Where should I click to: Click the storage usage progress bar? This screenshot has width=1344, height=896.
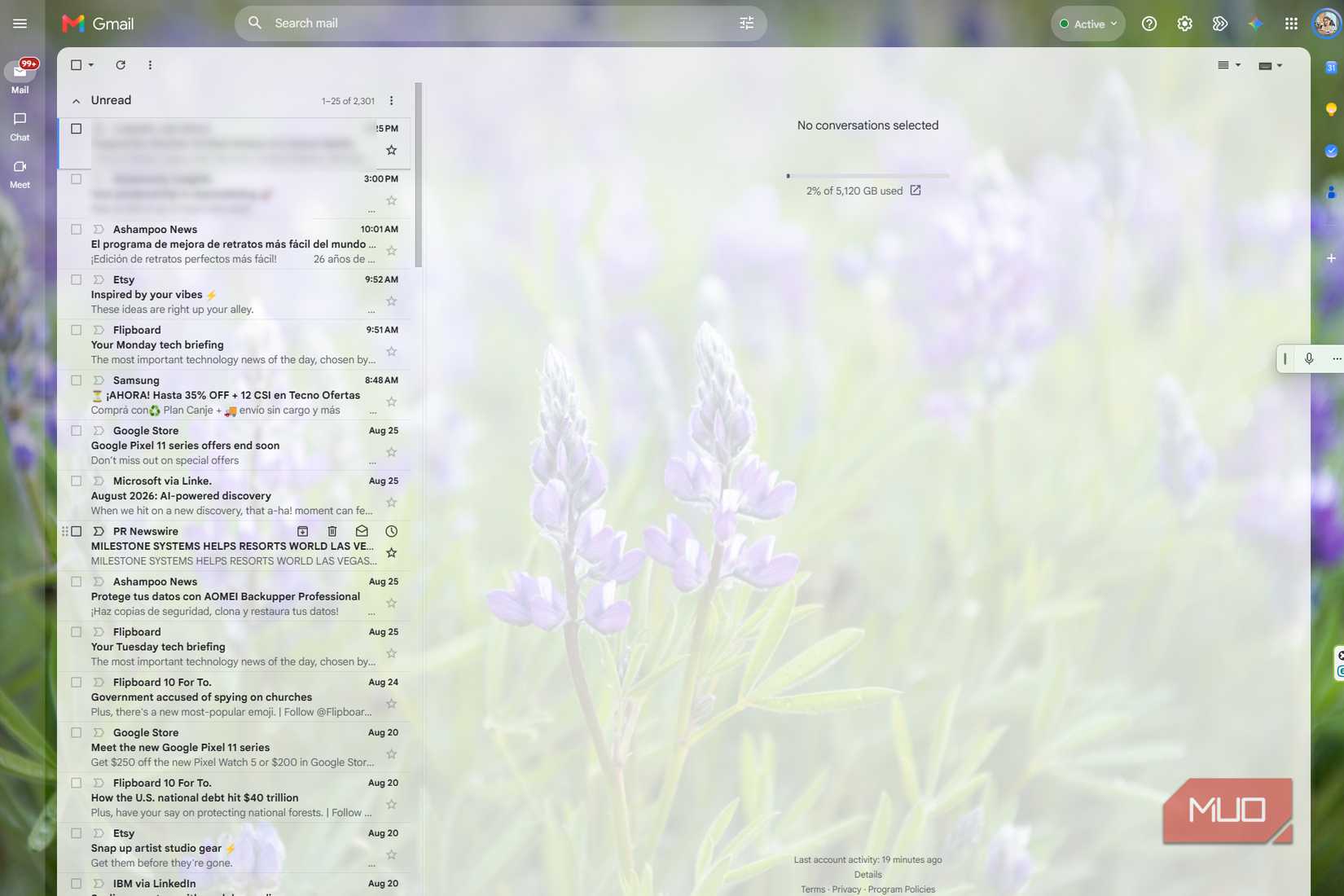pos(867,176)
